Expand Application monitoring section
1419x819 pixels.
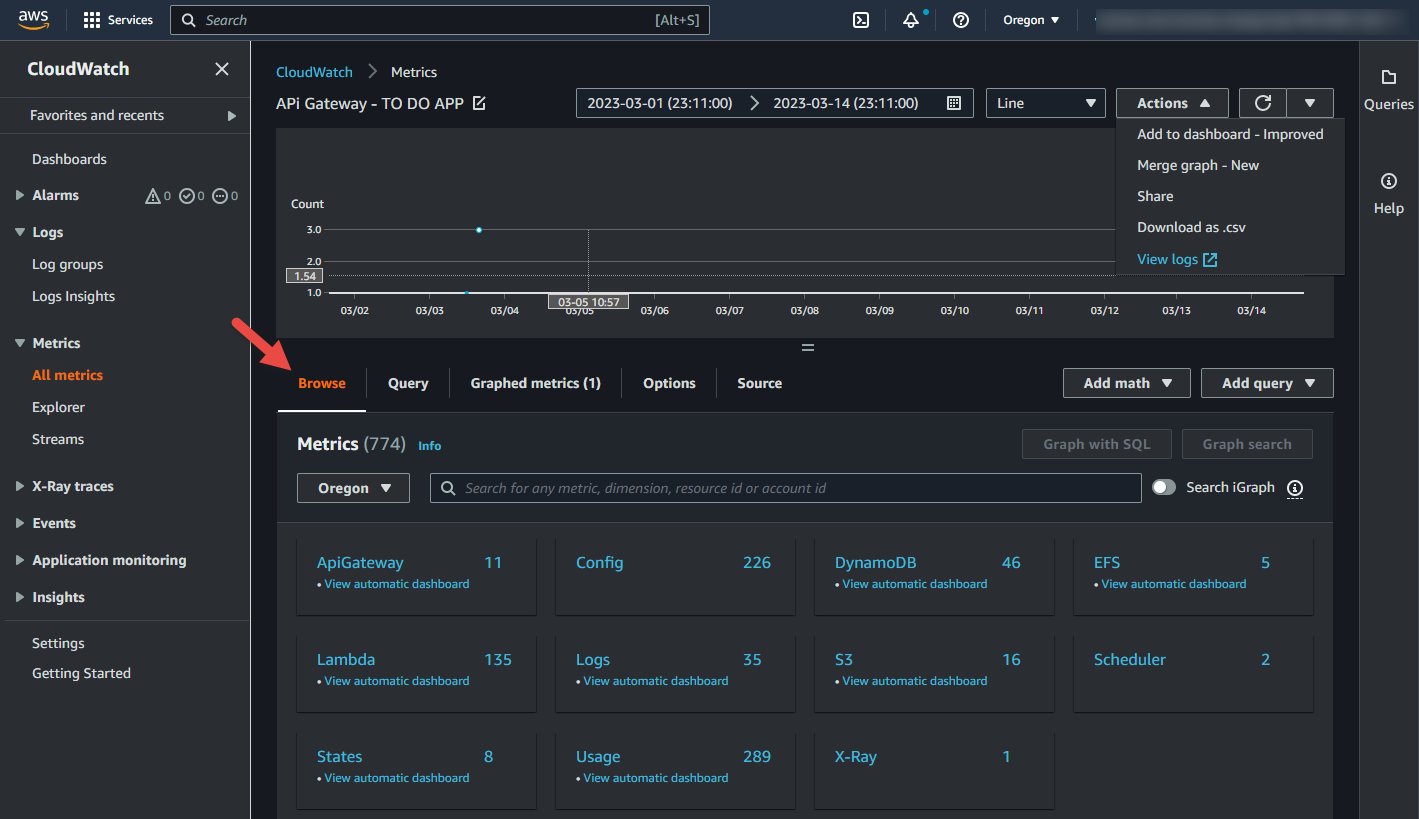(20, 560)
